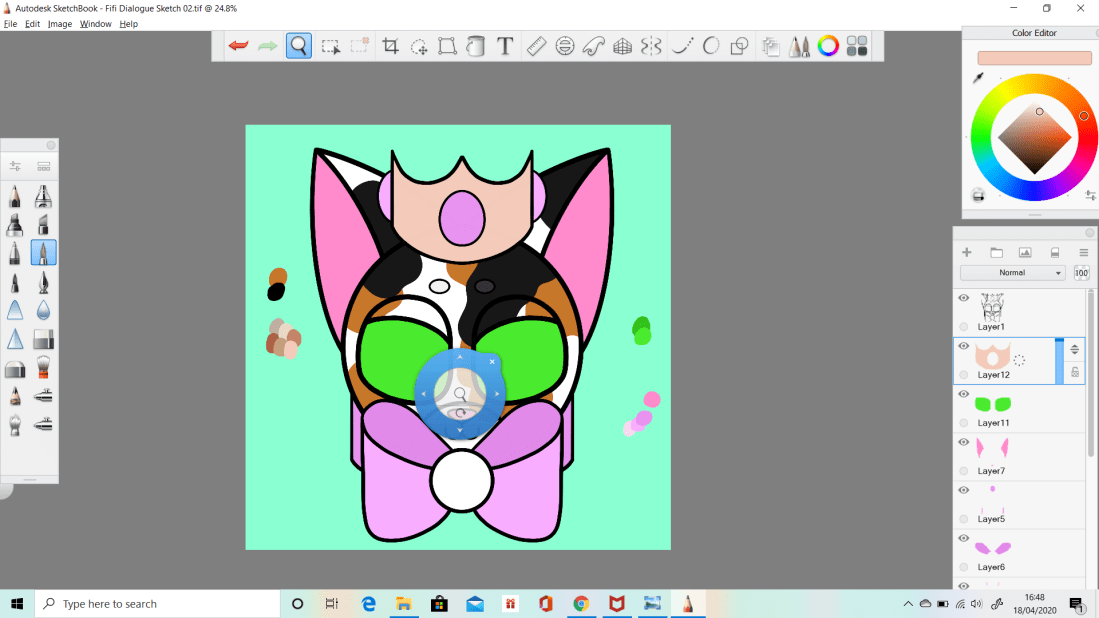Open the Image menu
The width and height of the screenshot is (1099, 618).
(60, 24)
